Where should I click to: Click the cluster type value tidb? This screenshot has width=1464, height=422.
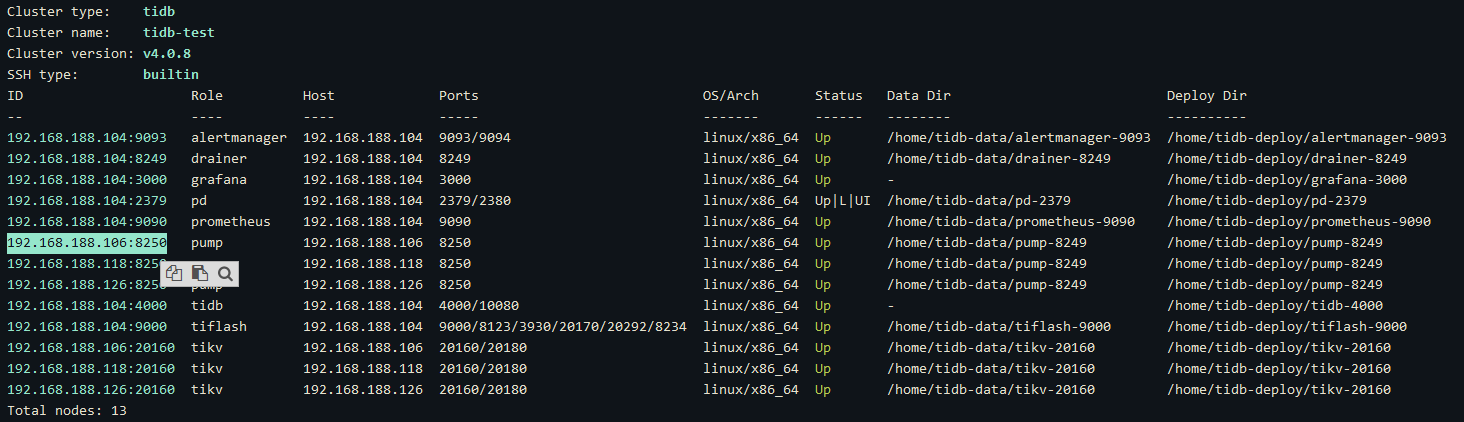coord(159,12)
